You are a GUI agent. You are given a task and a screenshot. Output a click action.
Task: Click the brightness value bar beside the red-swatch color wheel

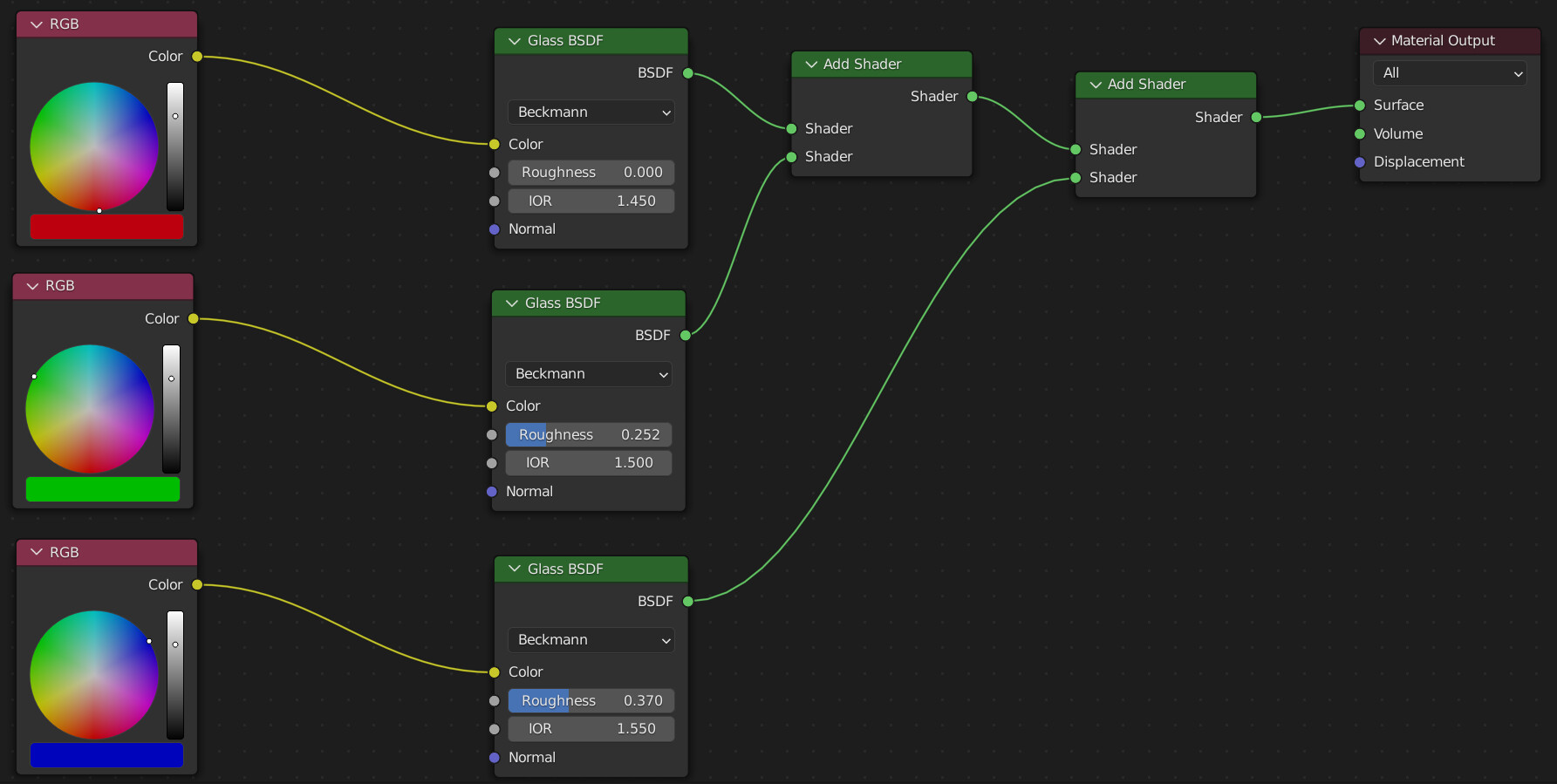point(175,147)
